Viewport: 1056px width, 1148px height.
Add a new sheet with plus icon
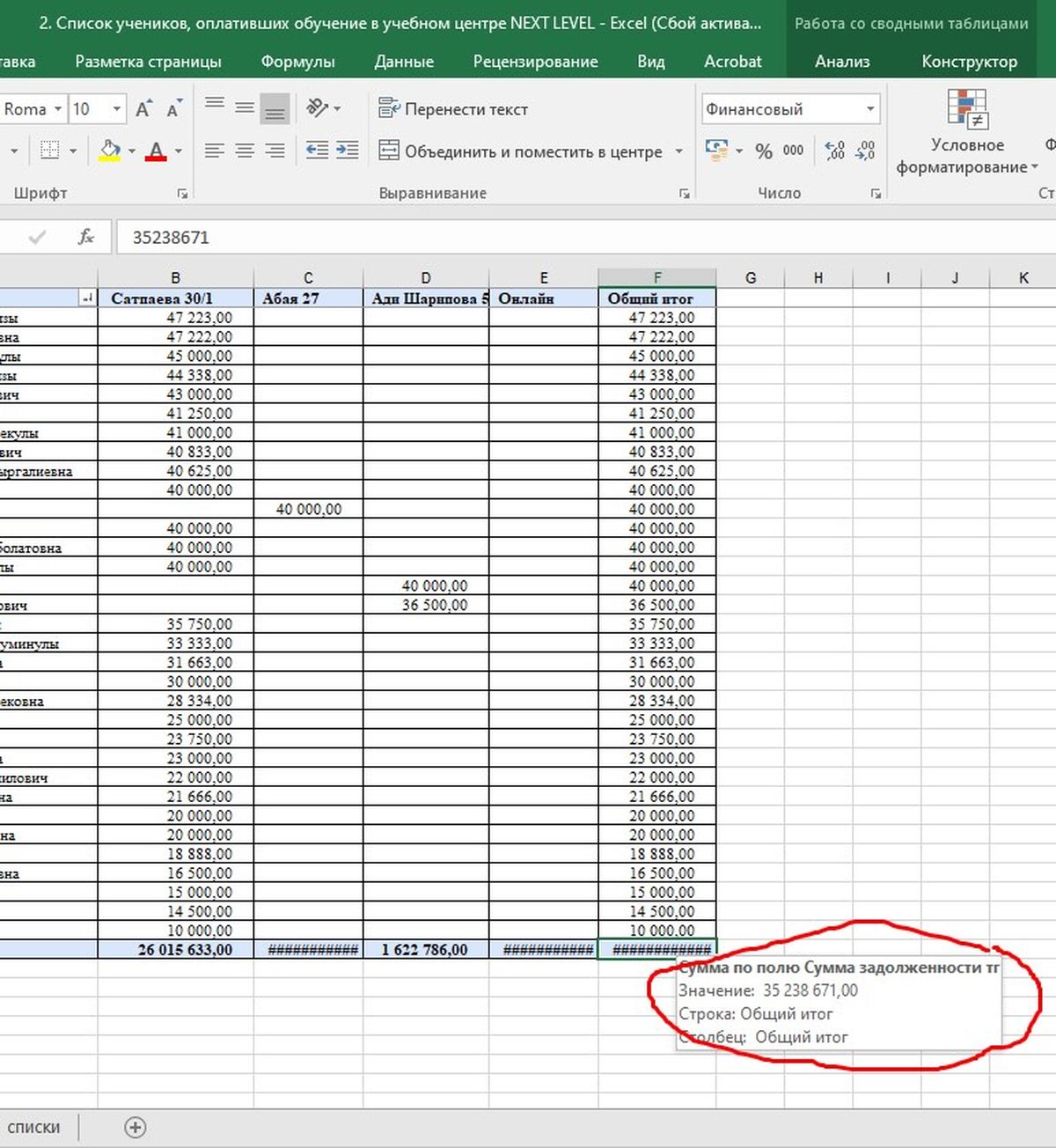136,1127
